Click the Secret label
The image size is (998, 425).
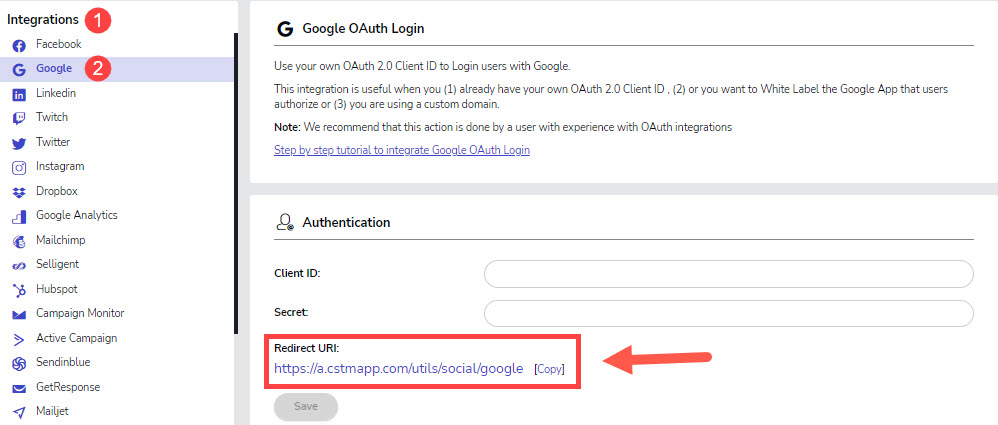[x=292, y=312]
